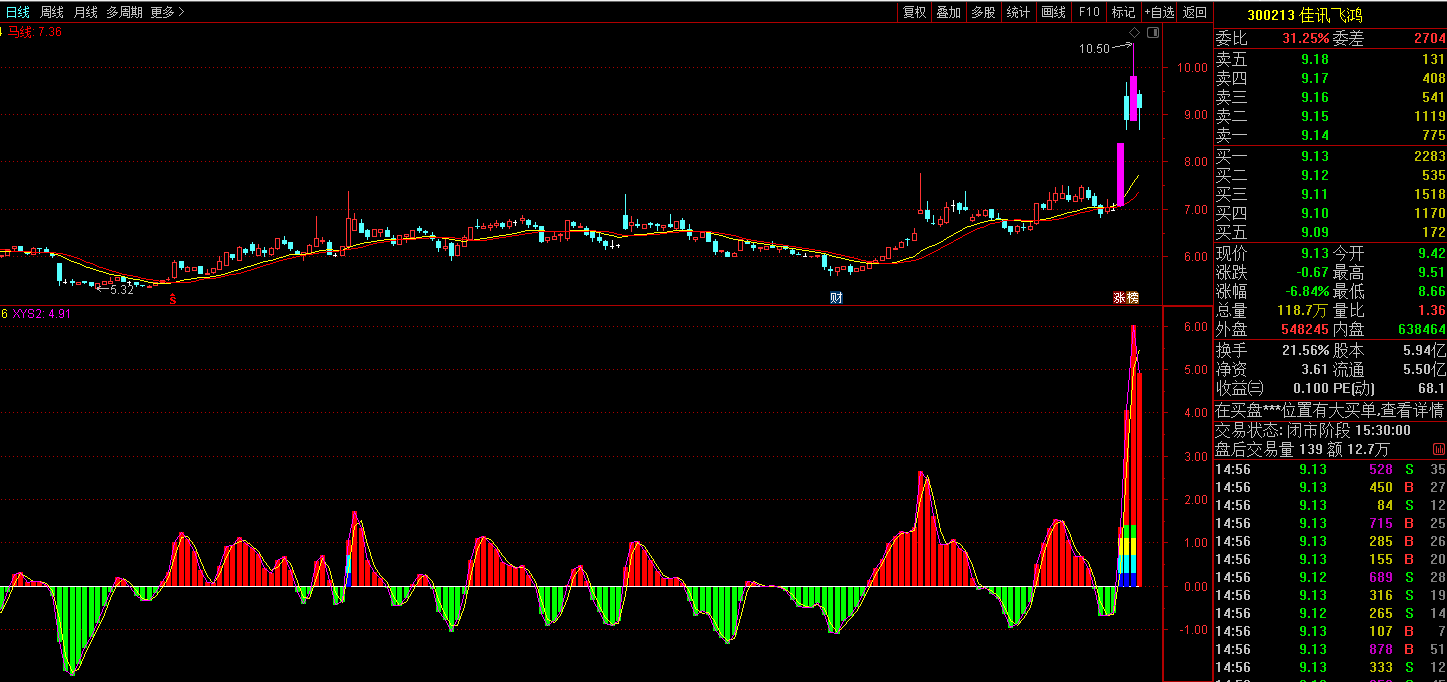View details of the large buy order notice

pos(1329,410)
